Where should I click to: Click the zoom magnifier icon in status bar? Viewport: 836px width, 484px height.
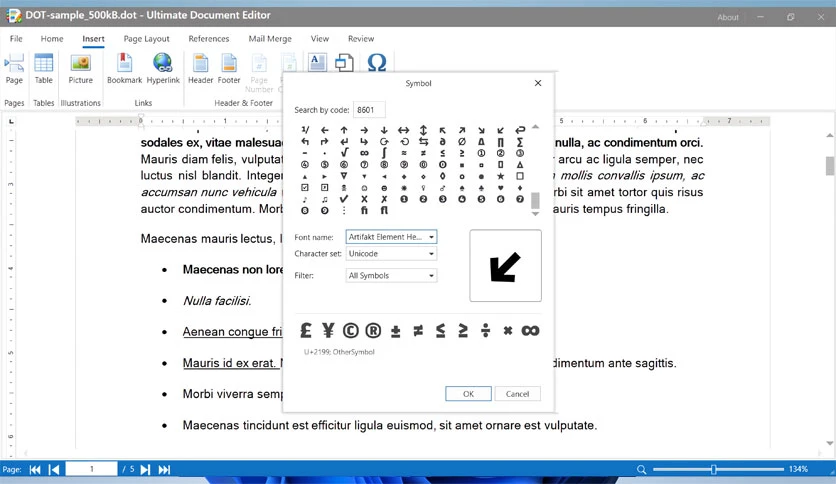(641, 470)
